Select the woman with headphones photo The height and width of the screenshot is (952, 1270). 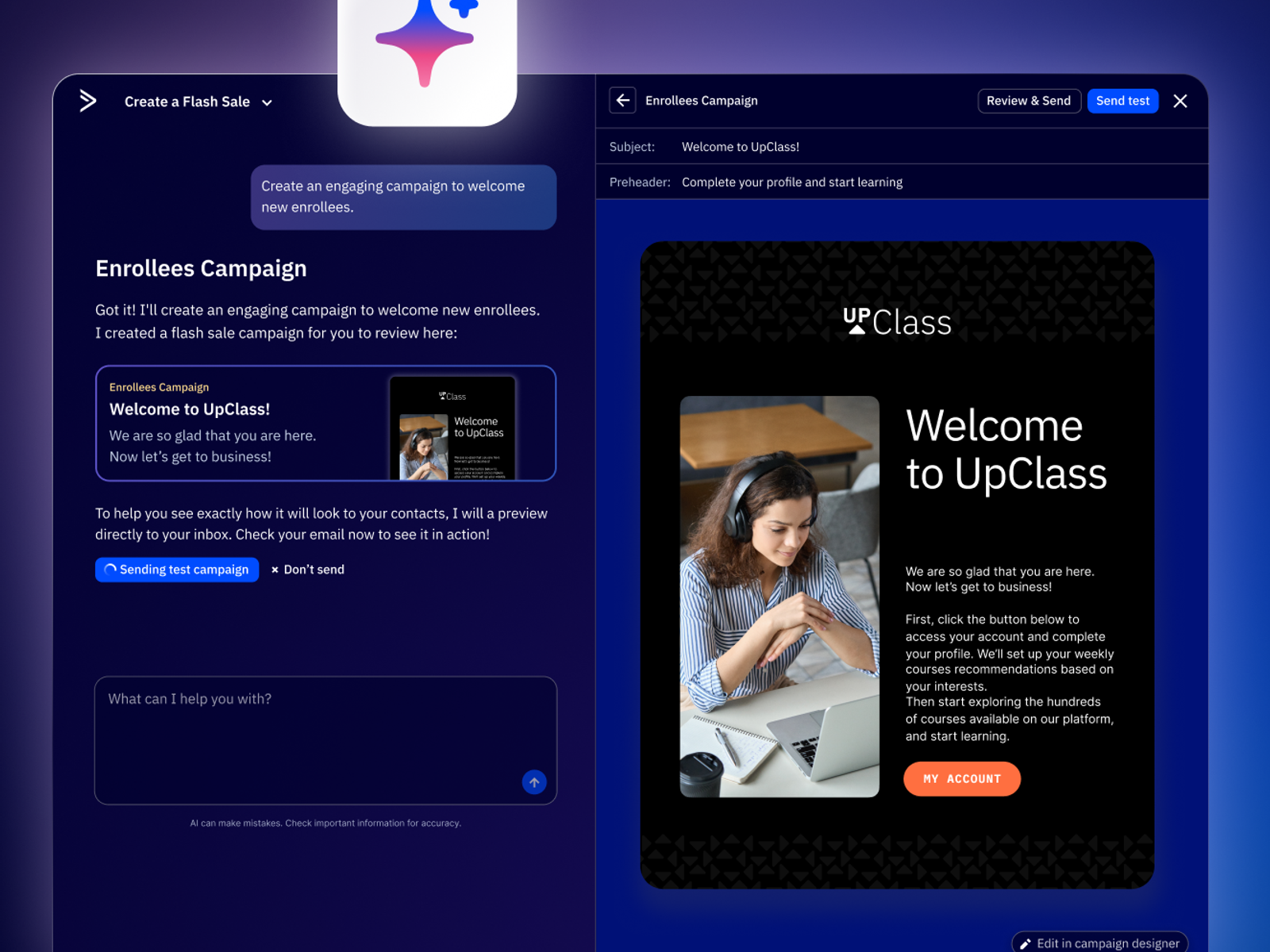(779, 596)
